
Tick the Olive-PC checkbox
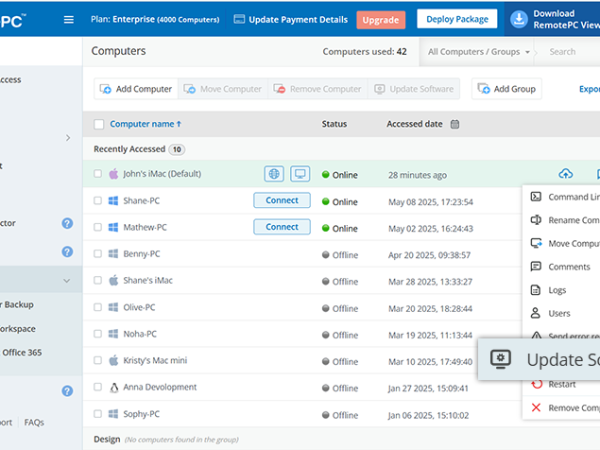click(x=98, y=307)
